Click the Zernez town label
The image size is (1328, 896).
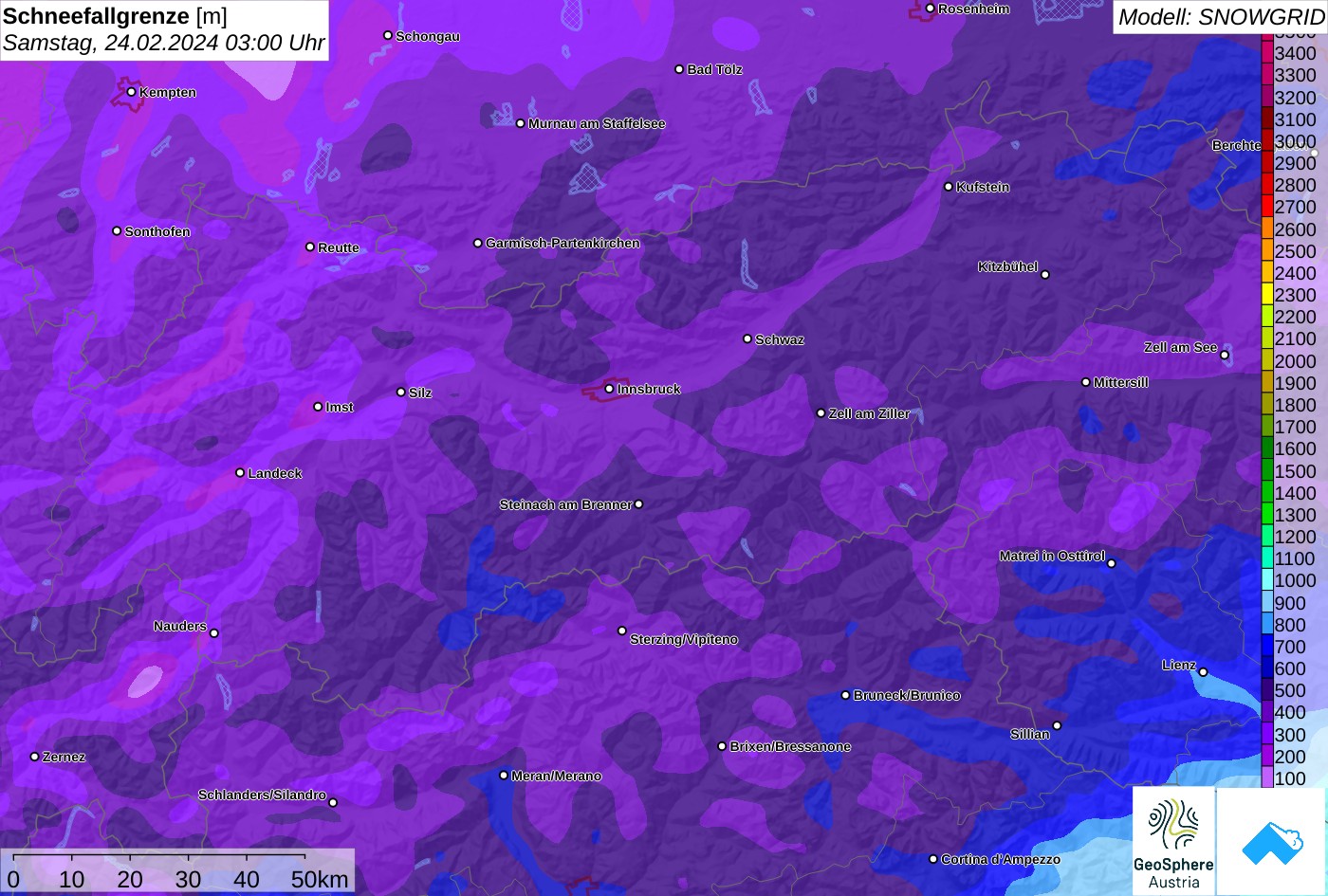click(64, 757)
